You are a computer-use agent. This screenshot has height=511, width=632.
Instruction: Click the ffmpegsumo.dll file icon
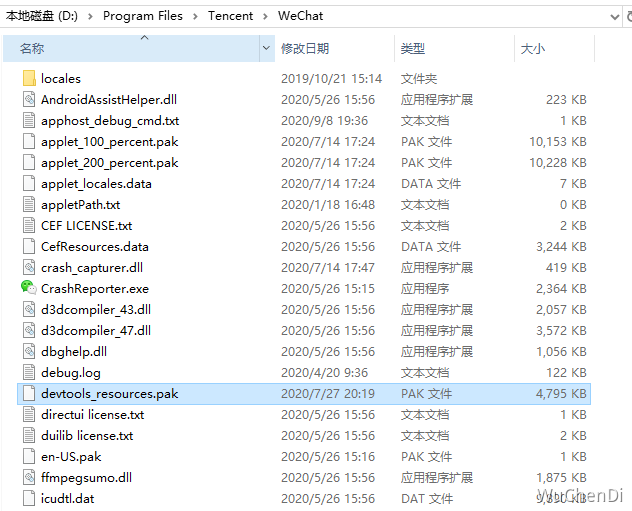(x=29, y=477)
